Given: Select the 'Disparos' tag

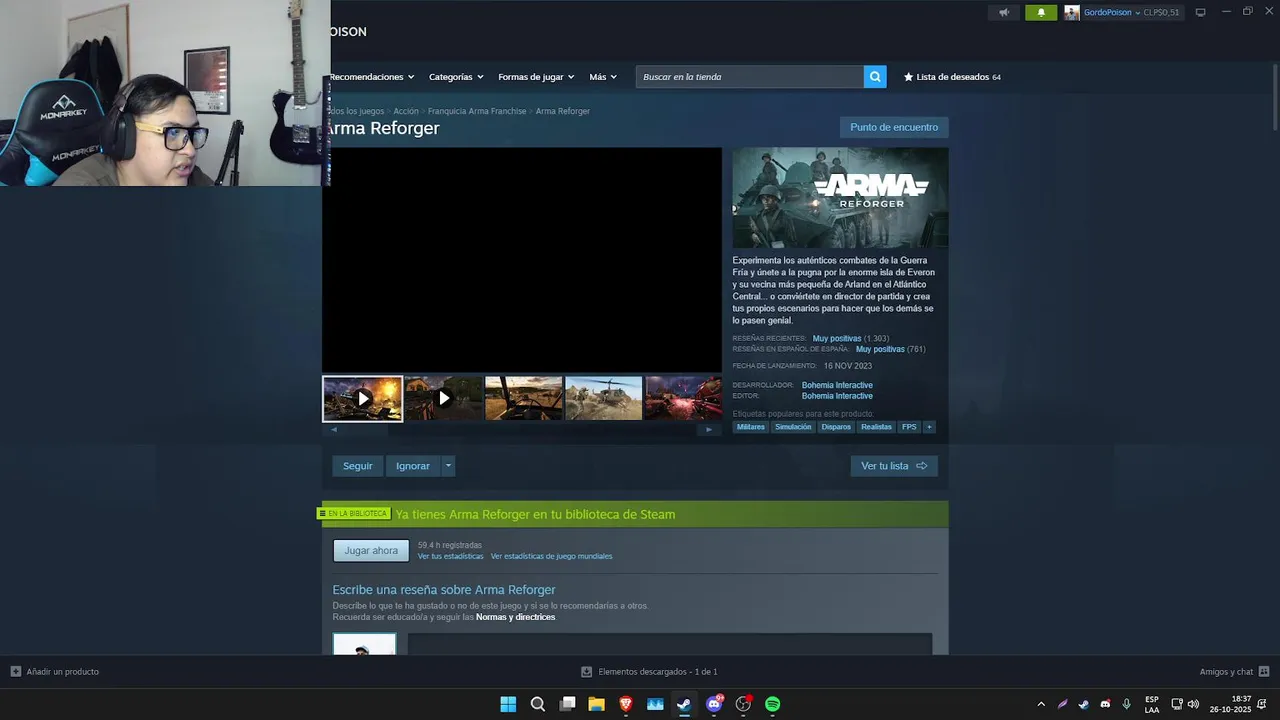Looking at the screenshot, I should click(836, 427).
